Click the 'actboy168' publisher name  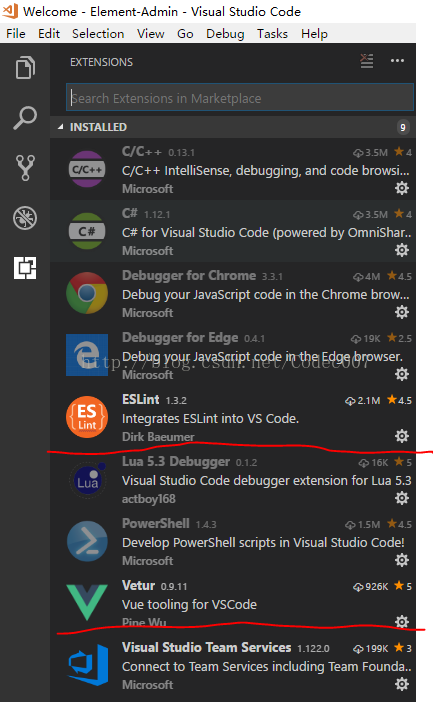coord(149,499)
